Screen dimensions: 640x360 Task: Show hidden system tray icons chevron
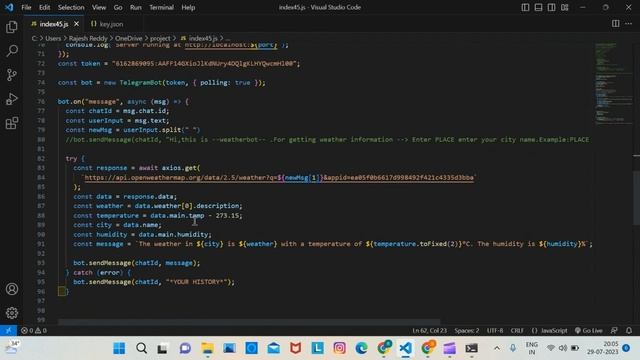click(x=497, y=348)
